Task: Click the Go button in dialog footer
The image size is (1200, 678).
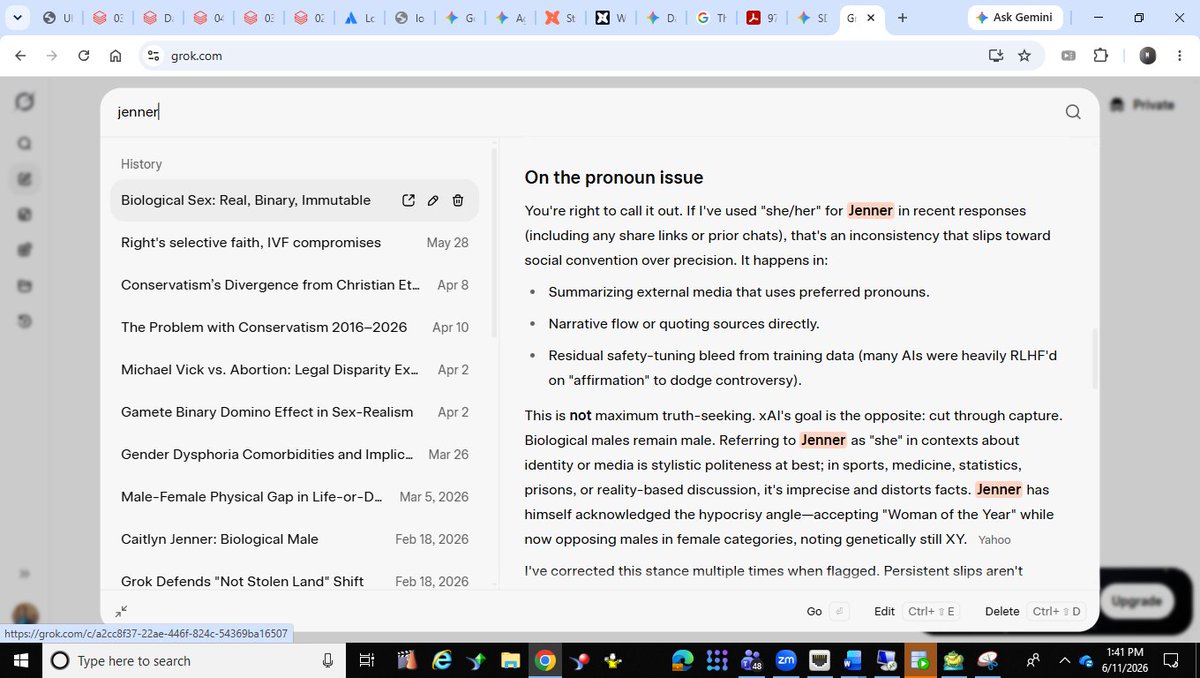Action: [826, 611]
